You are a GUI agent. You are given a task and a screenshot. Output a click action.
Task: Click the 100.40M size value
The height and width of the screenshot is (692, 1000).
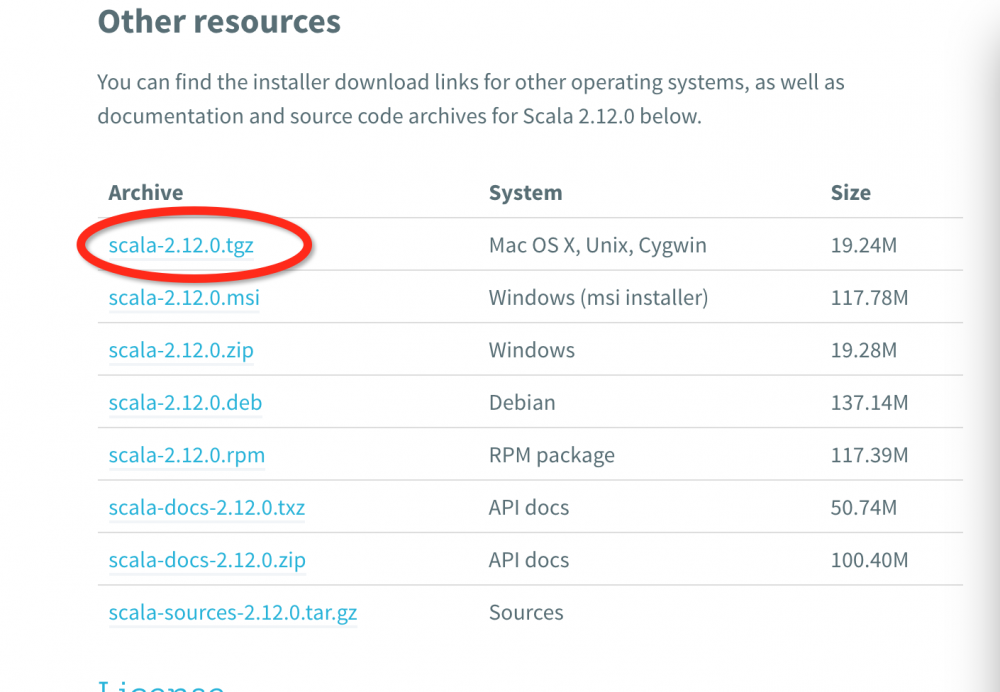869,561
